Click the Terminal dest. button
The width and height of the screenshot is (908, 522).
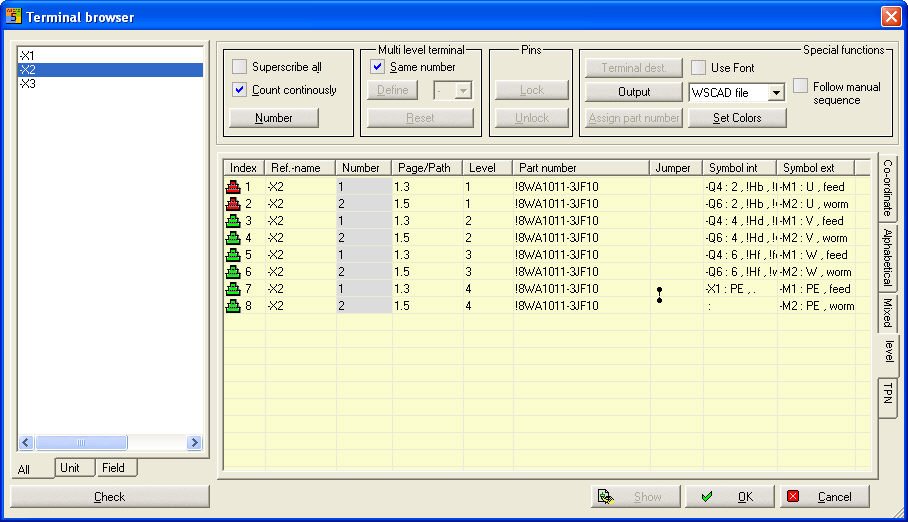click(x=634, y=68)
